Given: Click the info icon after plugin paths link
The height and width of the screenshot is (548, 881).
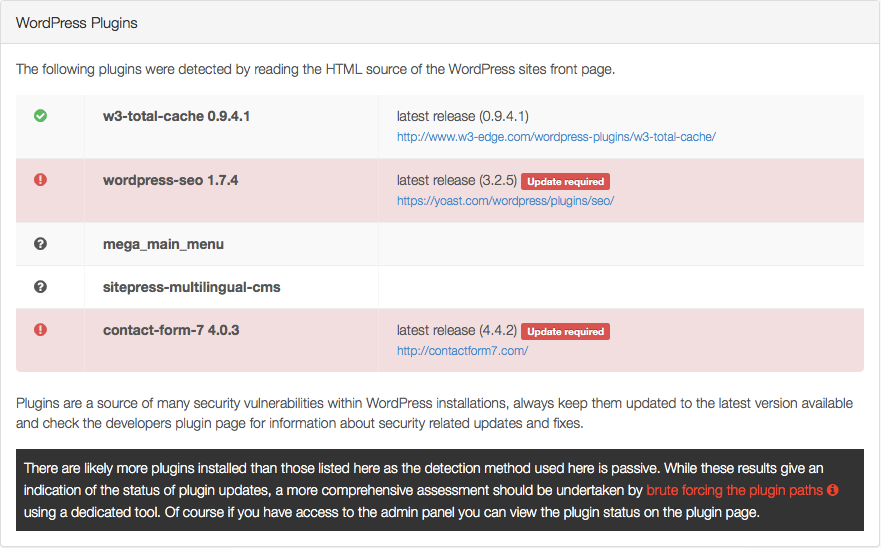Looking at the screenshot, I should click(833, 490).
